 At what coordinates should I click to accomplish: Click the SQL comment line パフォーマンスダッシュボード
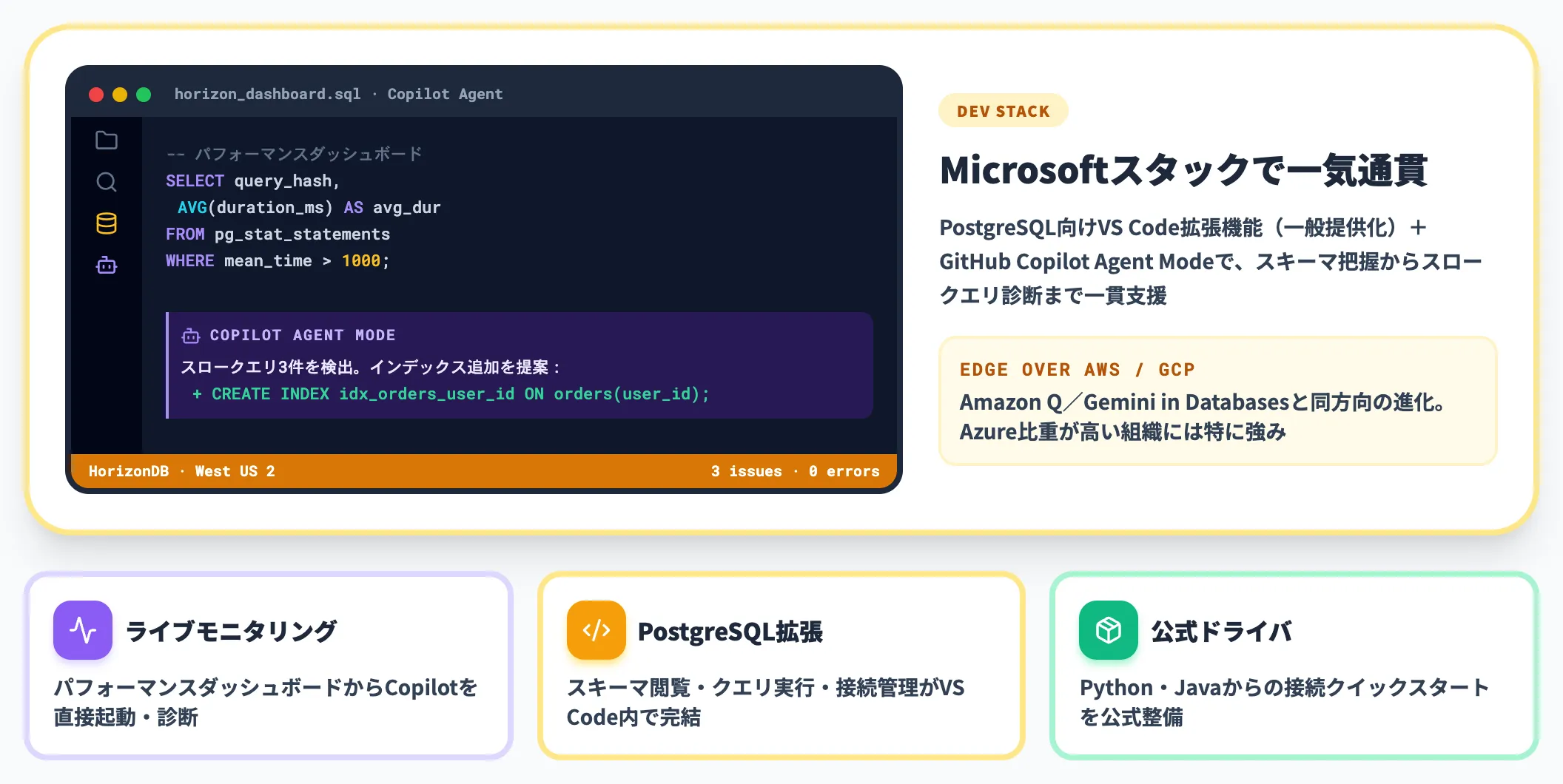point(295,154)
